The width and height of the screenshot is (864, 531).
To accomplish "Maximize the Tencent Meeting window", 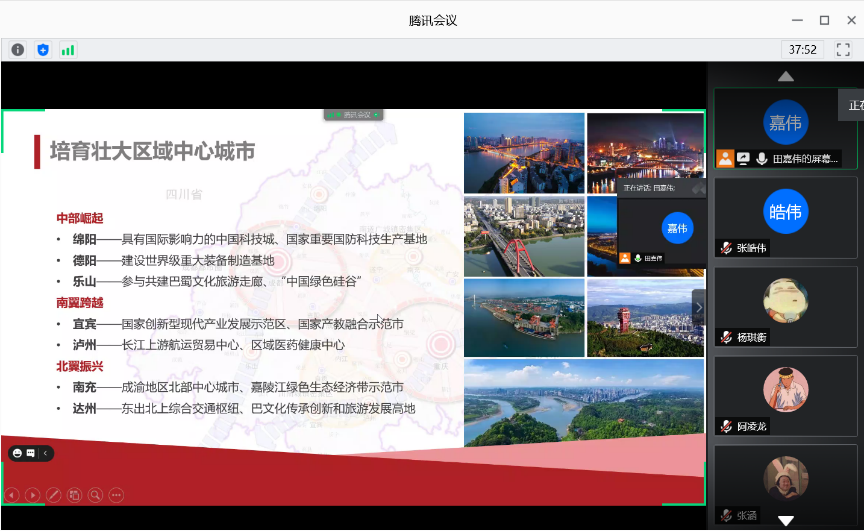I will (824, 20).
